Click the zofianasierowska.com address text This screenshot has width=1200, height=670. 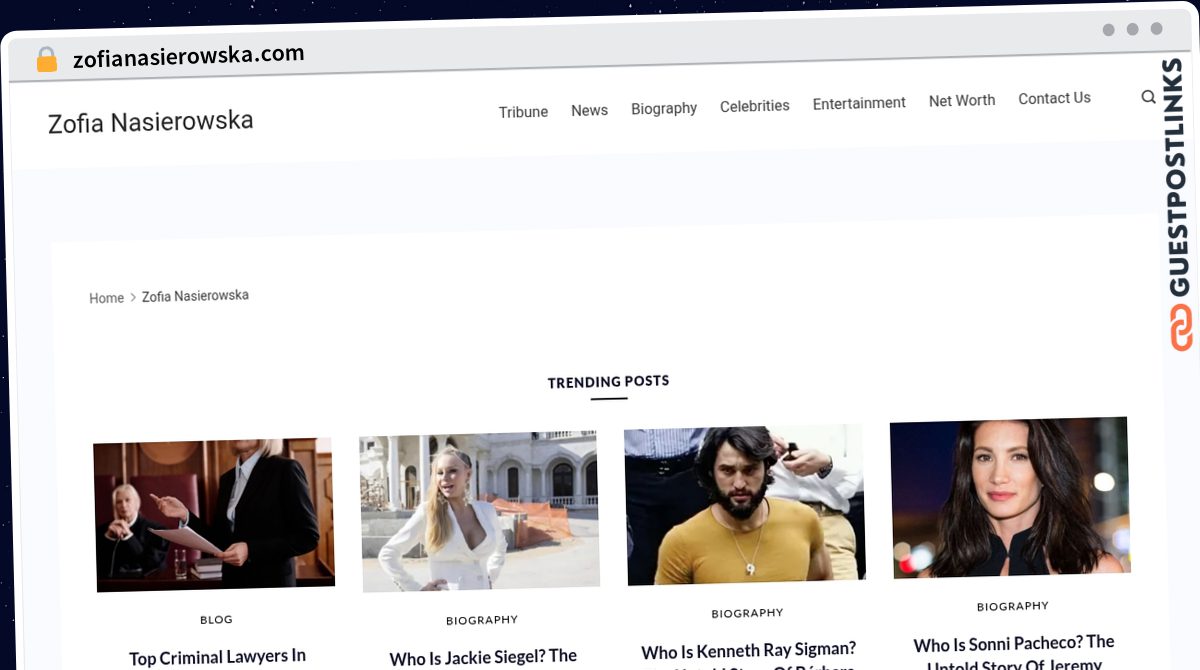(188, 56)
